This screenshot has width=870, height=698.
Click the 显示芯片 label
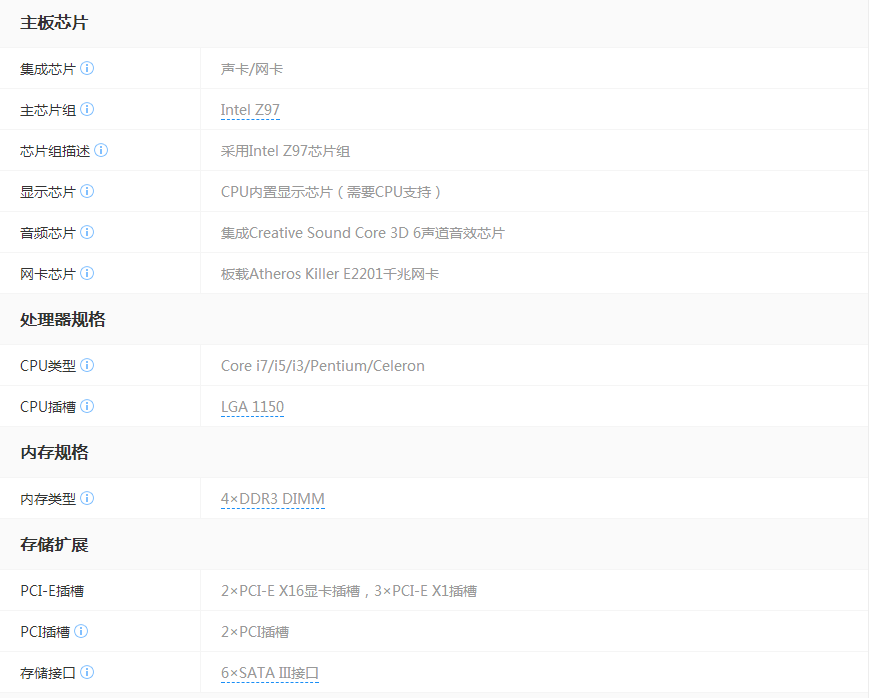(x=48, y=193)
